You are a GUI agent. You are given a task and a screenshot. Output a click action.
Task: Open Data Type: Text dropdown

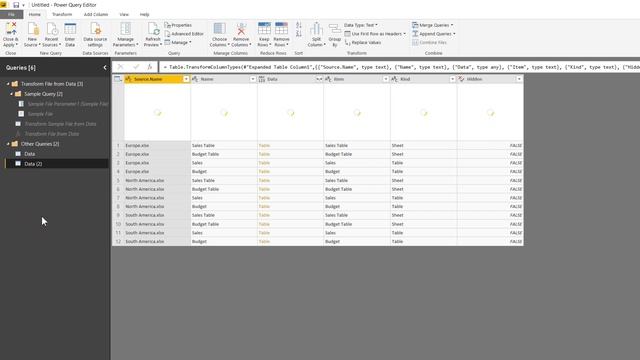tap(361, 25)
